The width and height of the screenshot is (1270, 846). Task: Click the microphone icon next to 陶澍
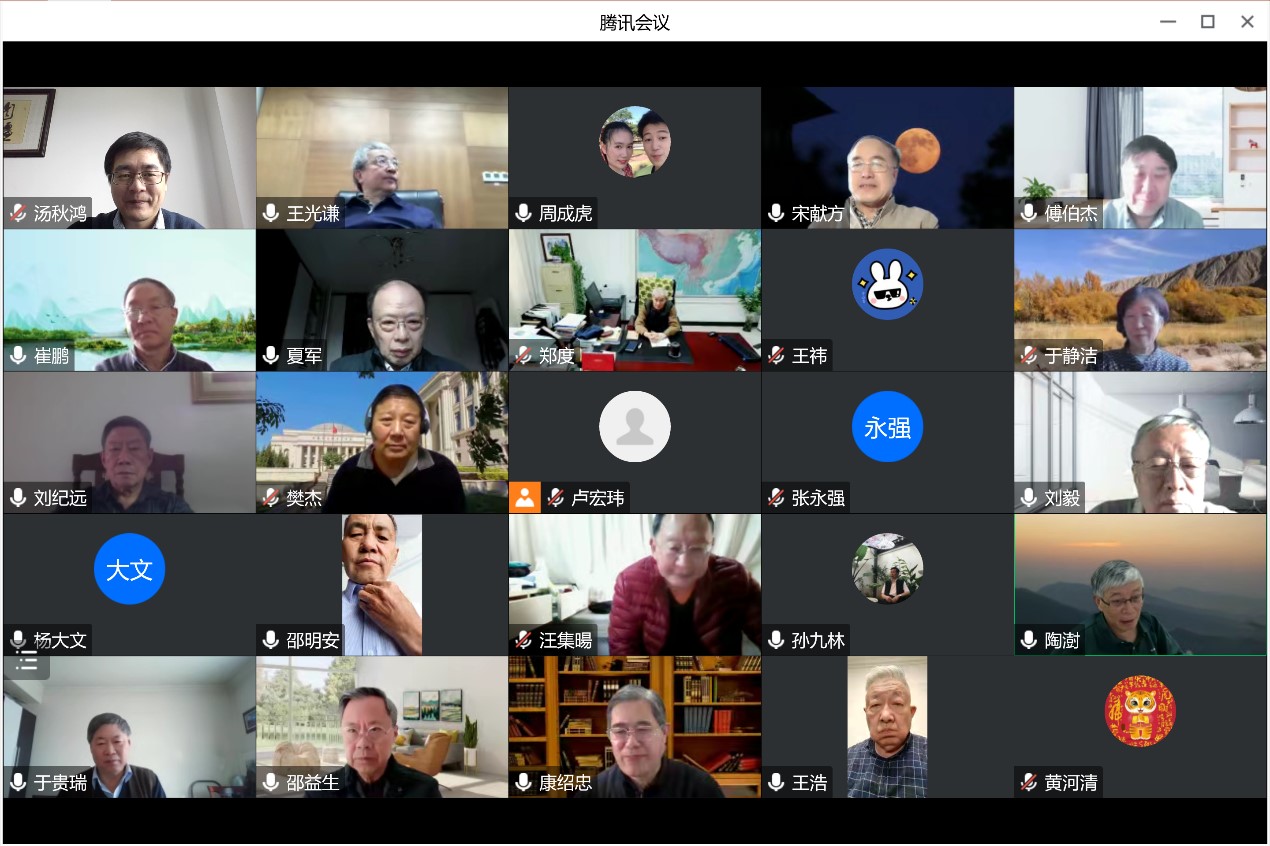1029,640
